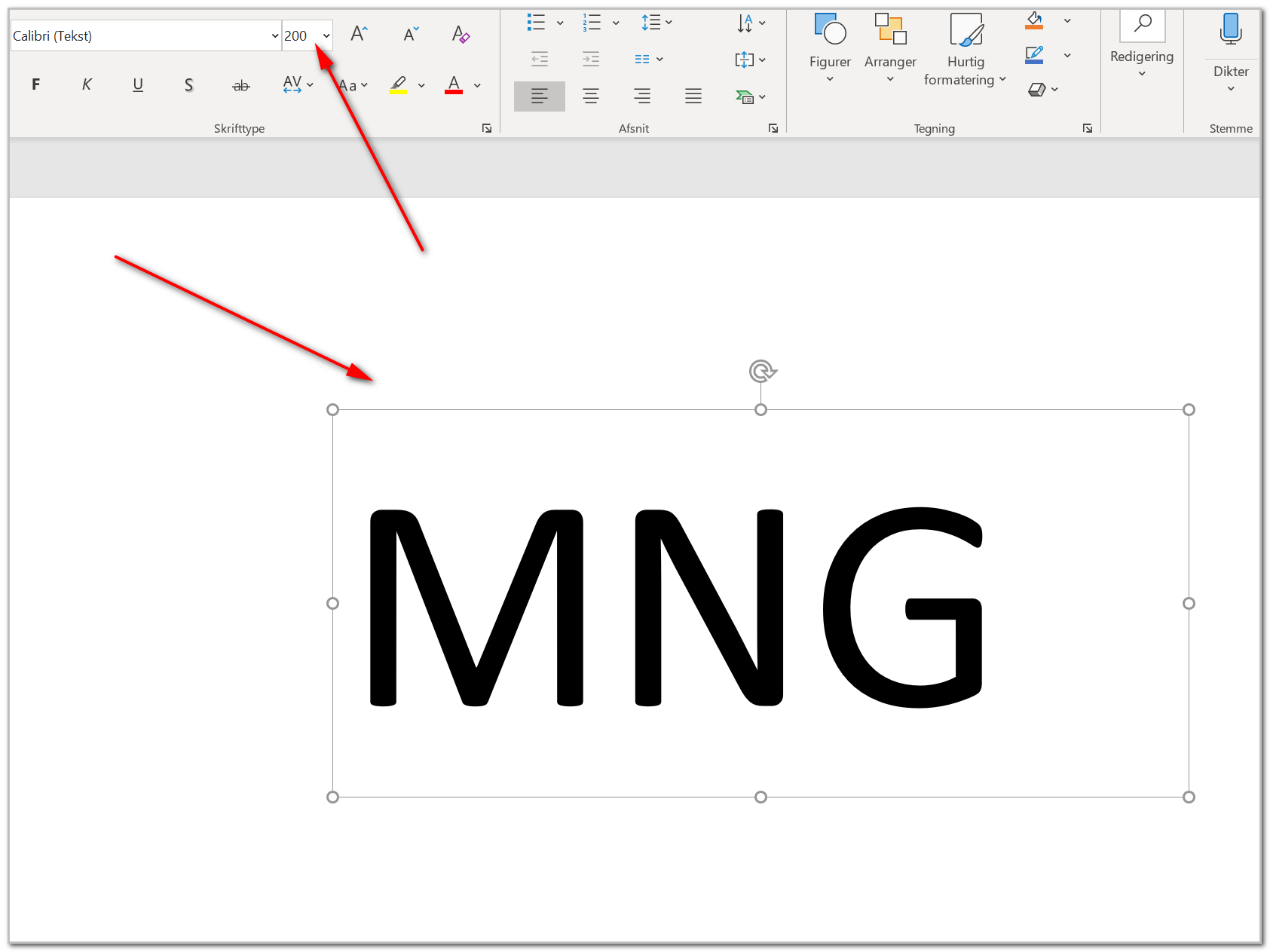Screen dimensions: 1270x952
Task: Apply bulleted list
Action: (536, 22)
